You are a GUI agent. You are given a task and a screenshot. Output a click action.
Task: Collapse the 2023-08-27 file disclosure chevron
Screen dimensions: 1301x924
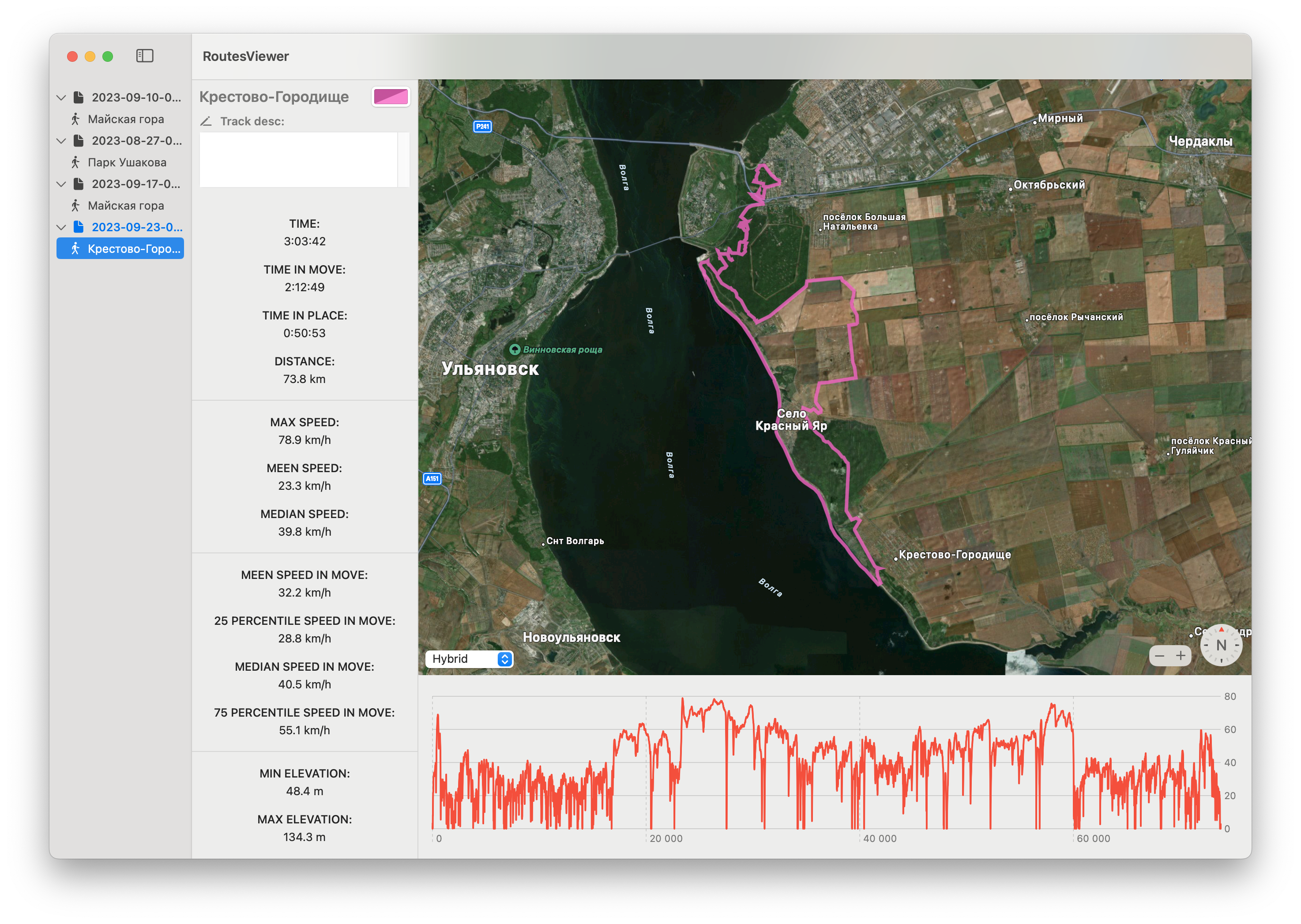point(61,141)
